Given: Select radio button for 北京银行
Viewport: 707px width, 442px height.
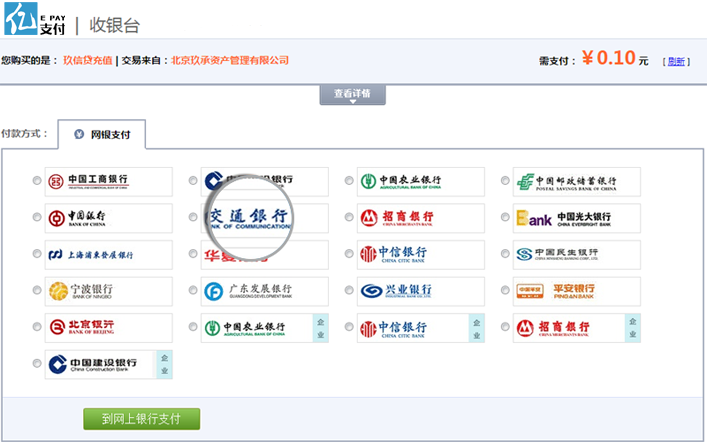Looking at the screenshot, I should 37,327.
